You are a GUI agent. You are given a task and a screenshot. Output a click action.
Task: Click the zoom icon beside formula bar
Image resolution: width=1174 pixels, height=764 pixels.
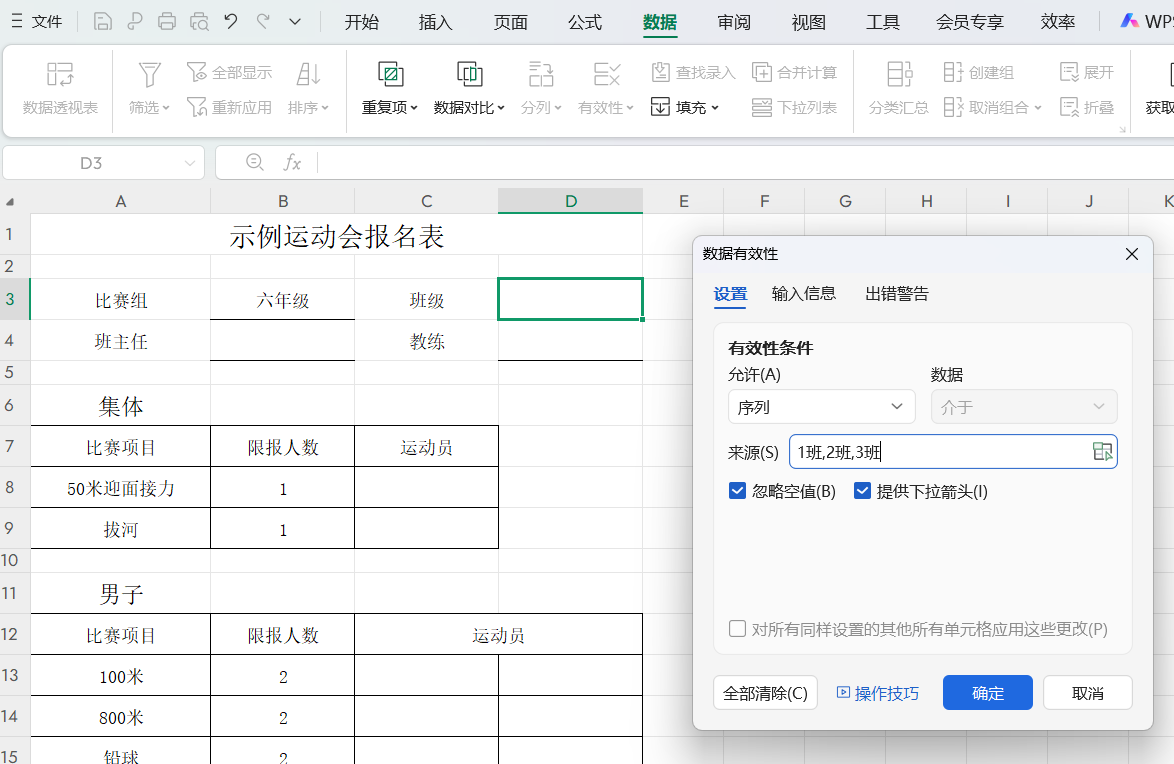tap(255, 162)
